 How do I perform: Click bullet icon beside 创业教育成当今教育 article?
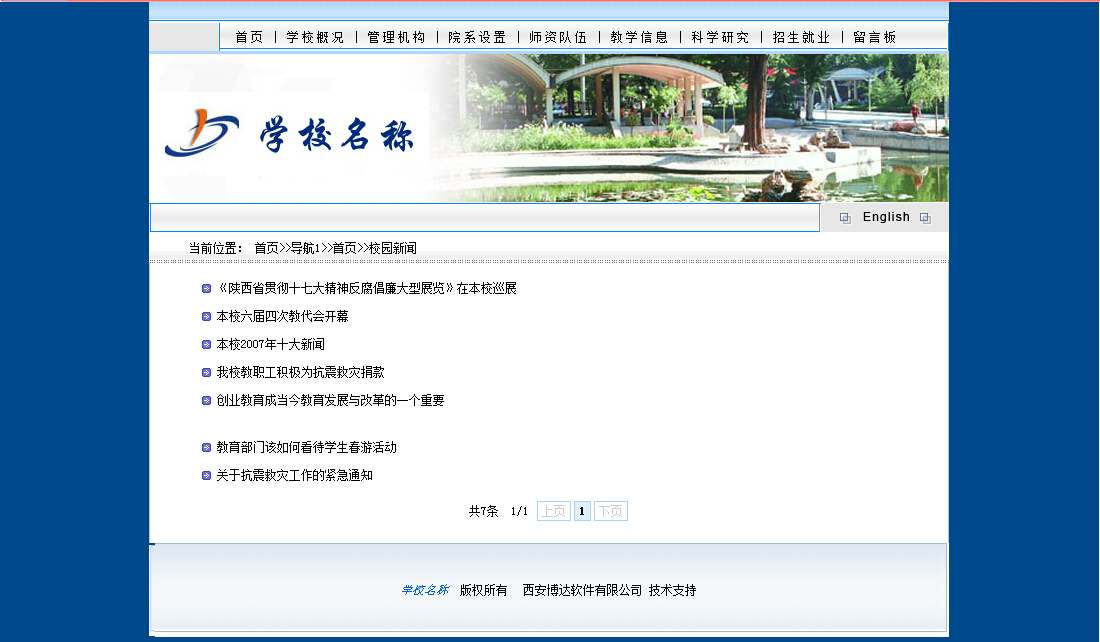[206, 401]
